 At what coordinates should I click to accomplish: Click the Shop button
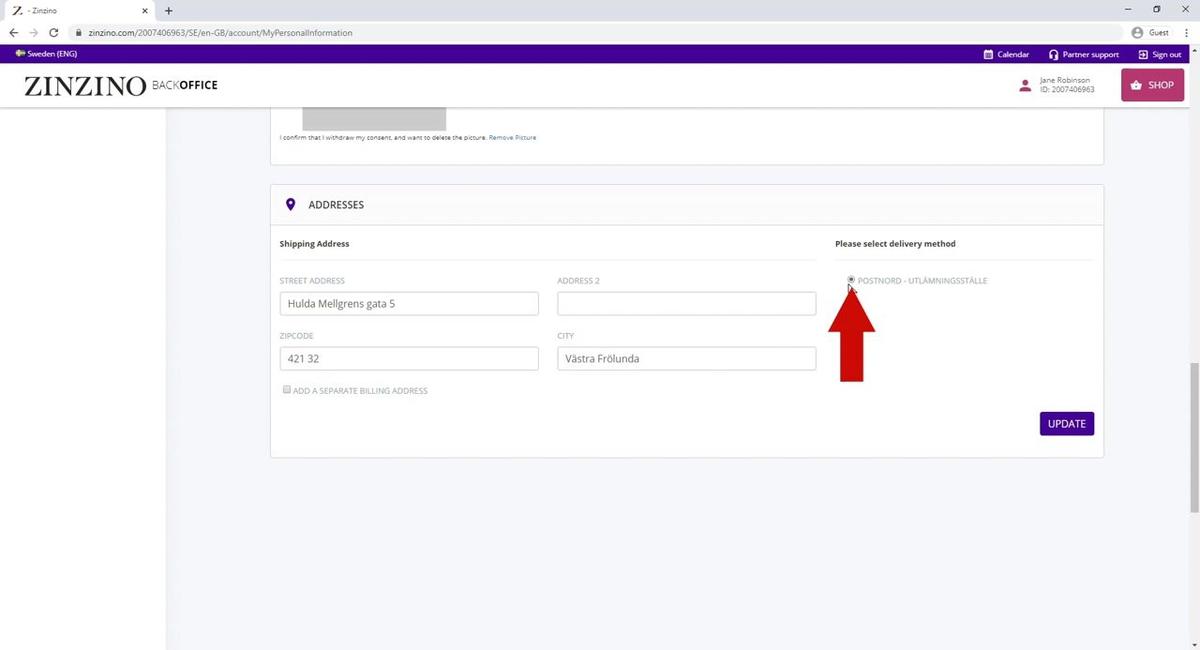pyautogui.click(x=1152, y=85)
